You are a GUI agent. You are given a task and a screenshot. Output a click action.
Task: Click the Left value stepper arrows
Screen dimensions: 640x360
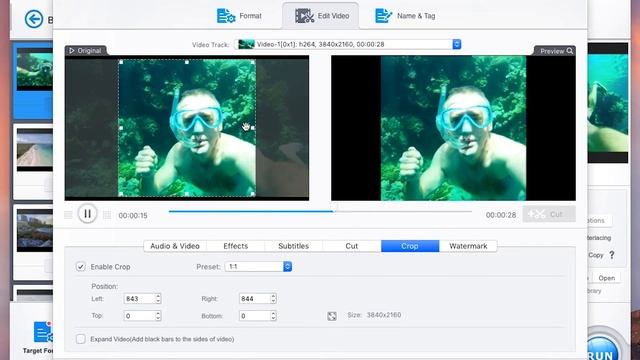coord(158,299)
